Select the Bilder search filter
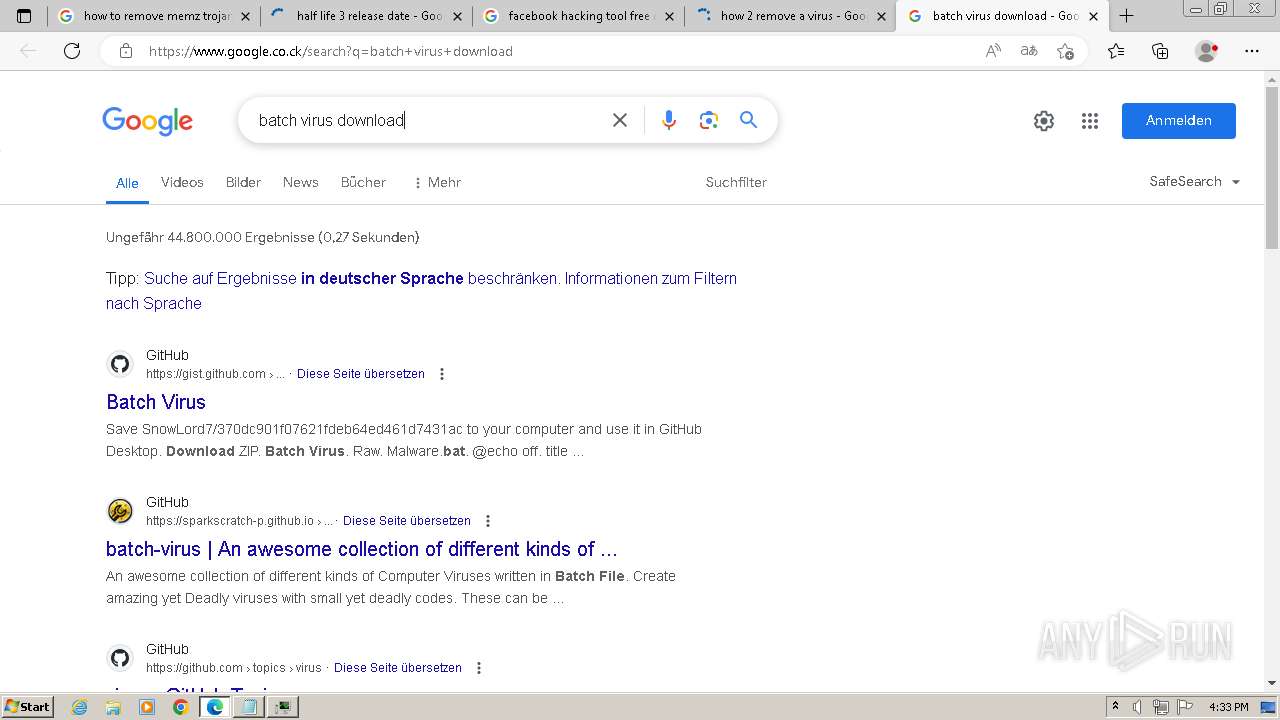The image size is (1280, 720). 243,182
